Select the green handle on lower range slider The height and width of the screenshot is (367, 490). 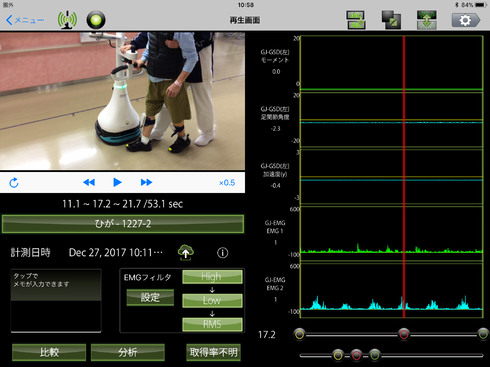pyautogui.click(x=374, y=355)
